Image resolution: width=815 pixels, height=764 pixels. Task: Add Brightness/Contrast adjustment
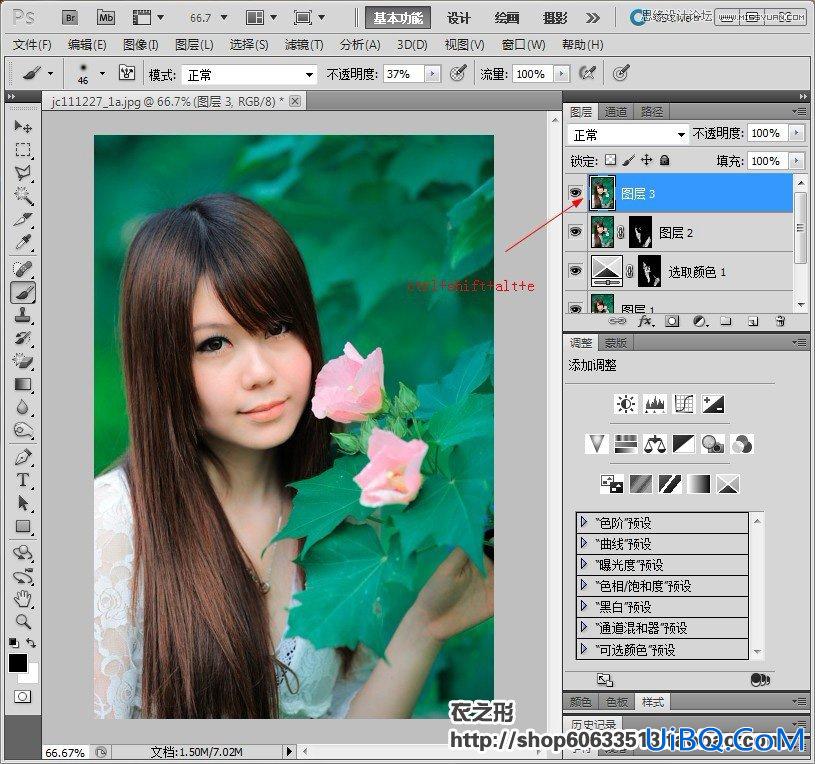tap(625, 404)
